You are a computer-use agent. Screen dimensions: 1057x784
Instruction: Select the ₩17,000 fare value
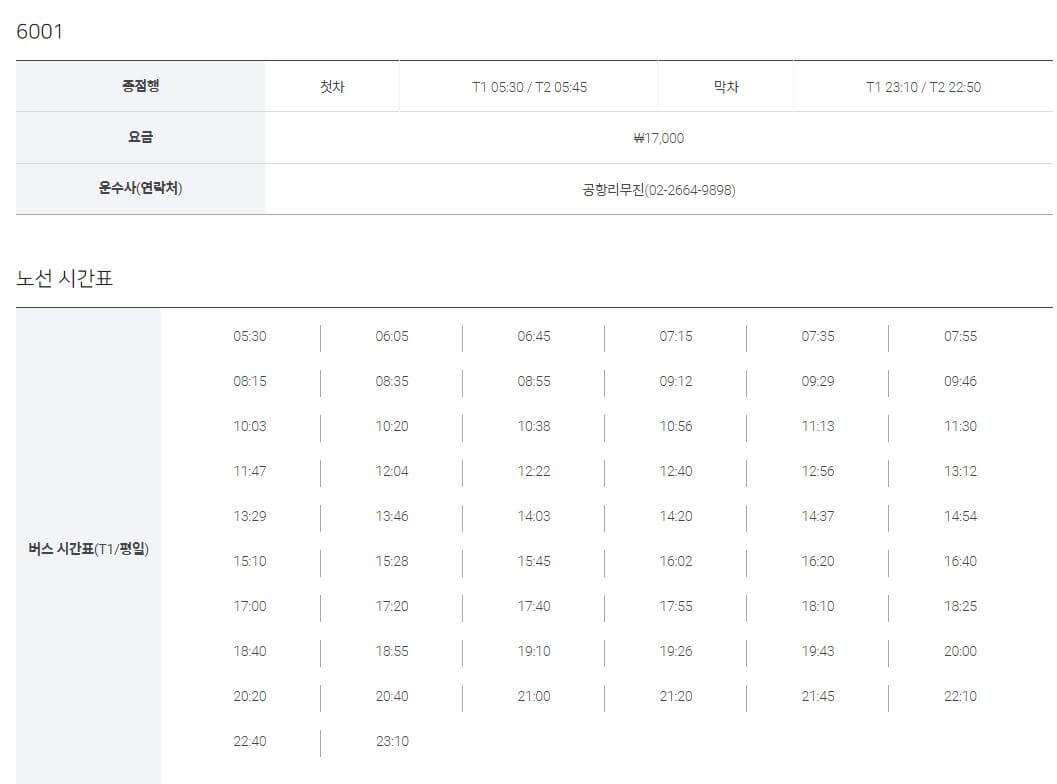click(x=658, y=138)
